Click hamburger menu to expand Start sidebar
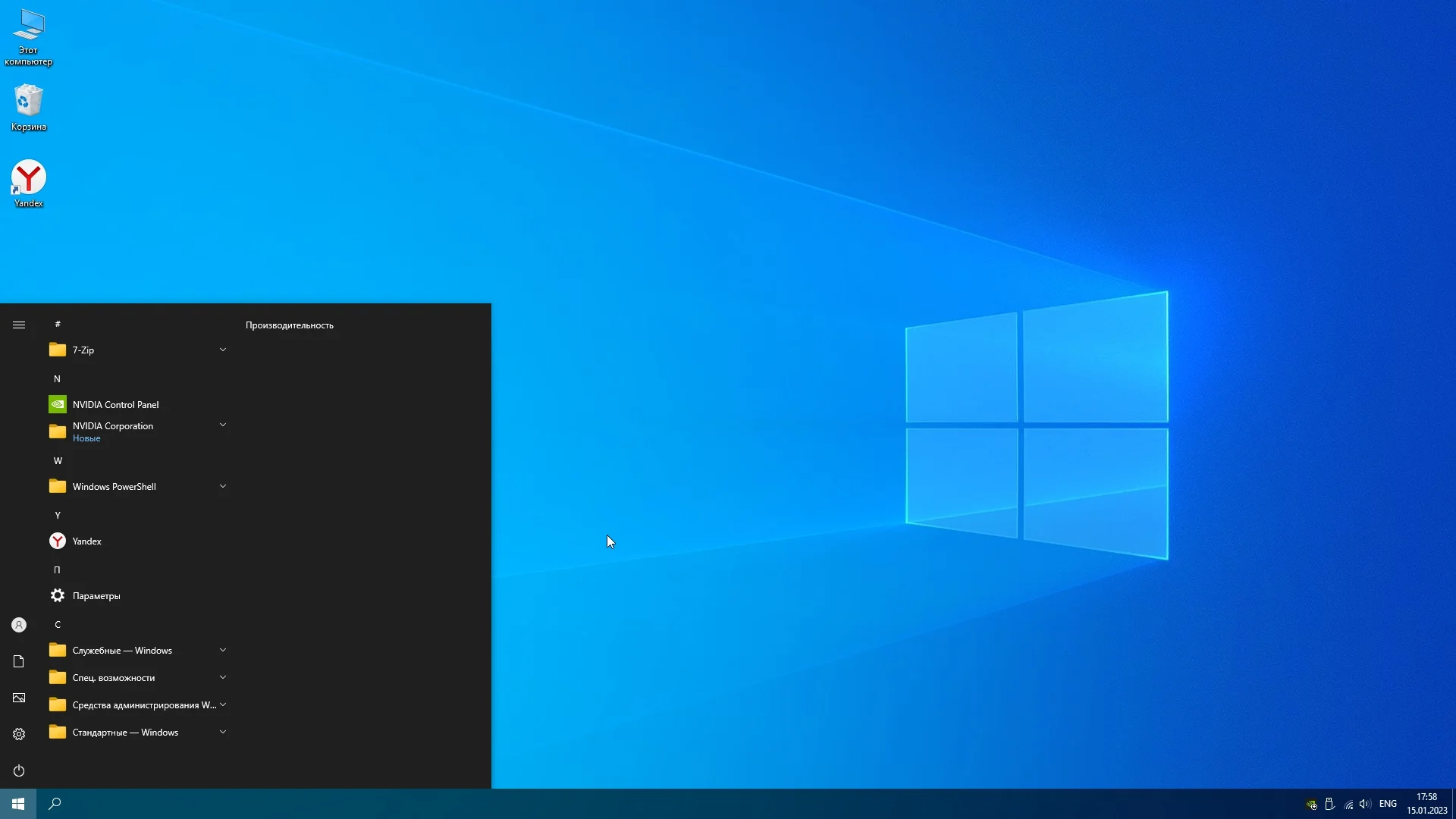Screen dimensions: 1456x819 pyautogui.click(x=19, y=325)
